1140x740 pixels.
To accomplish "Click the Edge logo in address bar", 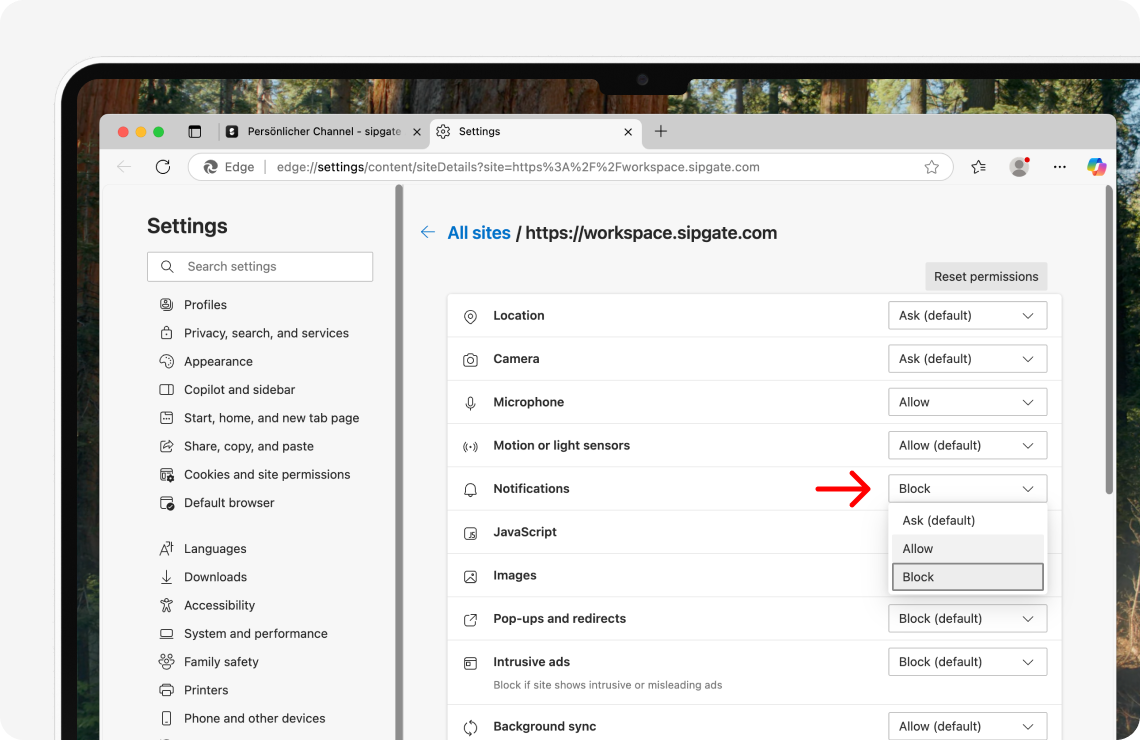I will click(x=211, y=167).
